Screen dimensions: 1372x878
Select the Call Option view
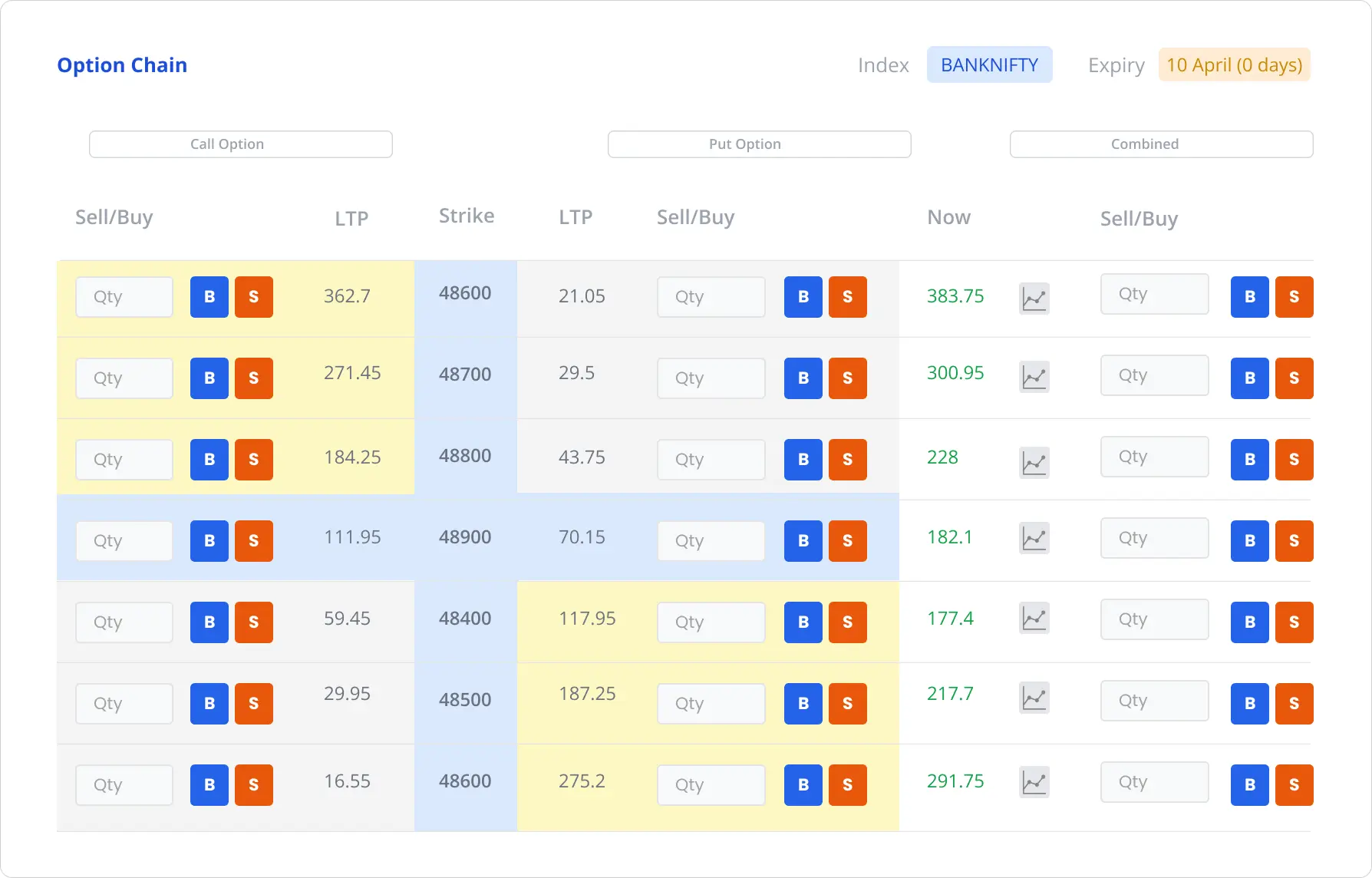click(x=240, y=144)
